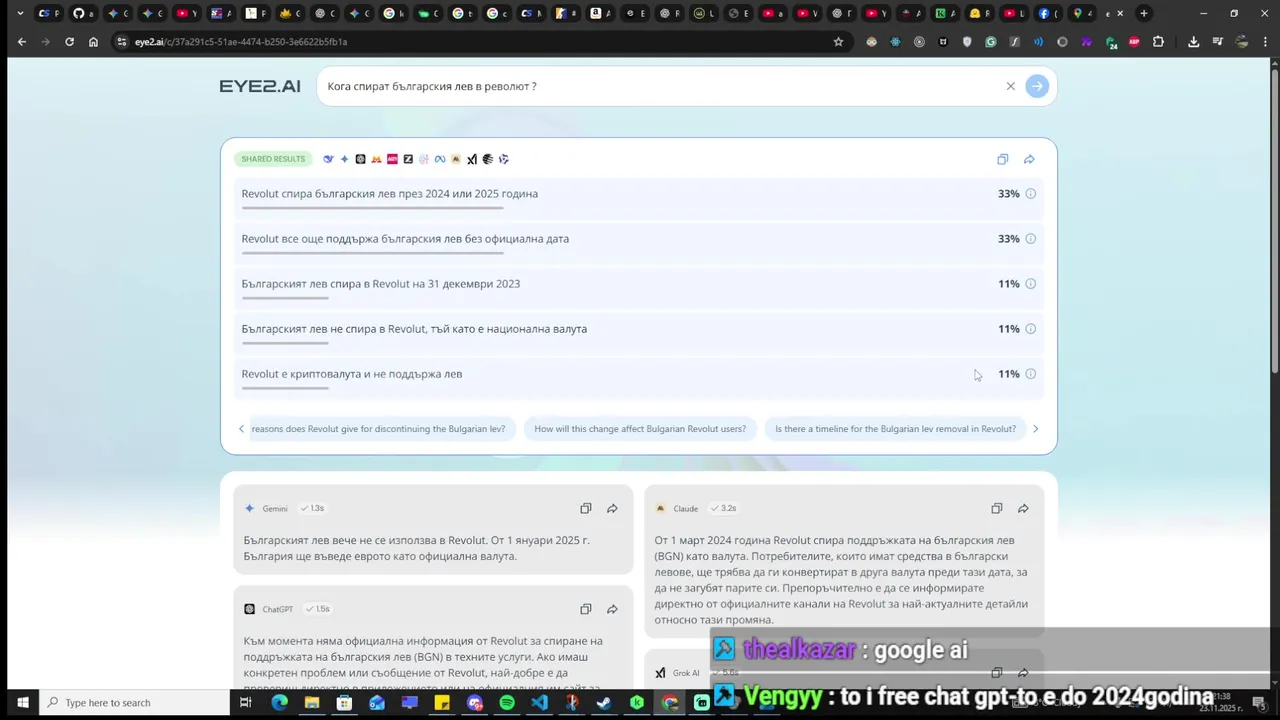
Task: Open Visual Studio Code from the taskbar
Action: [x=540, y=703]
